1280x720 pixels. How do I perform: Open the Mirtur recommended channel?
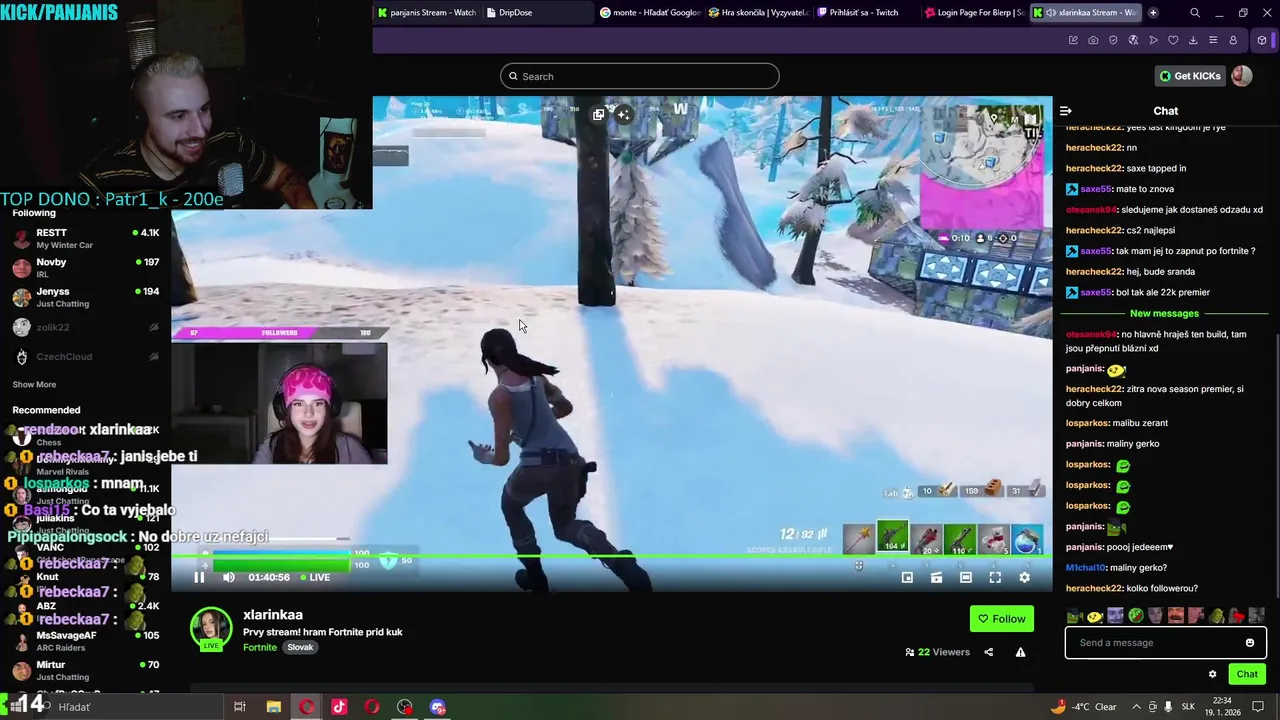[86, 670]
